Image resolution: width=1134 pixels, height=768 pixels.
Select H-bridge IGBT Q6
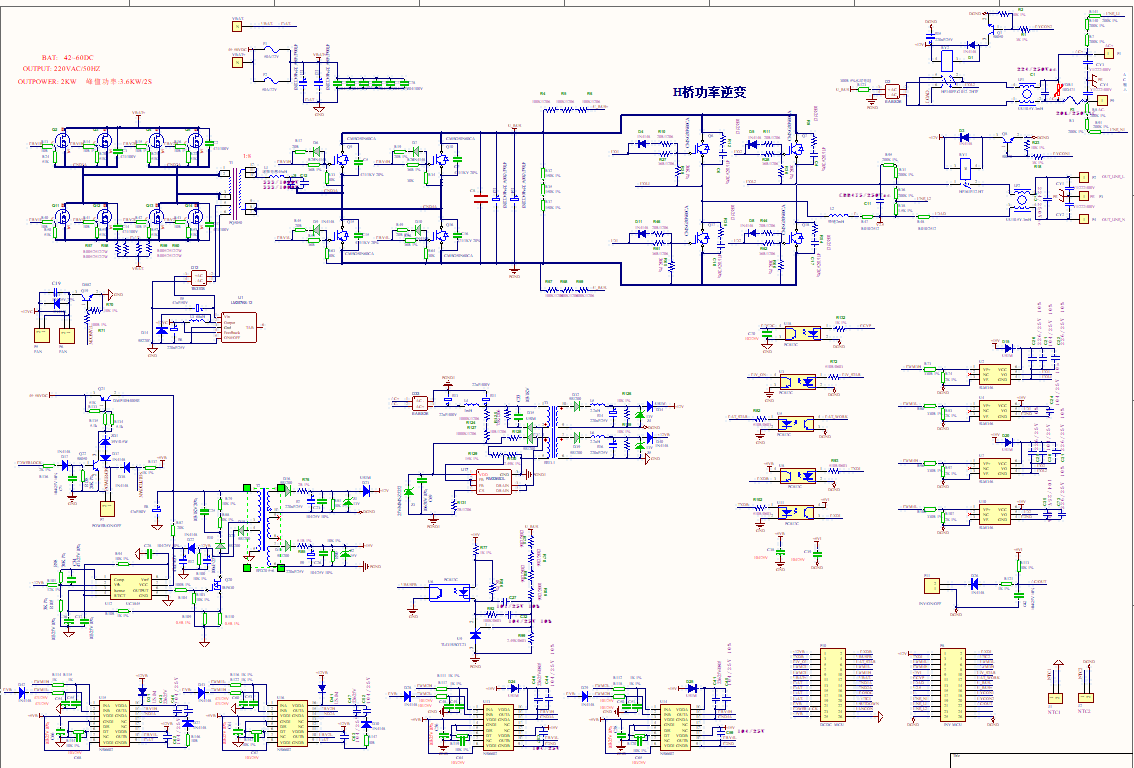tap(703, 148)
